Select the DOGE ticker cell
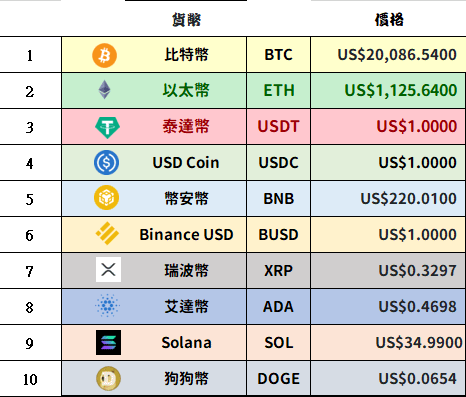The width and height of the screenshot is (466, 397). pyautogui.click(x=279, y=378)
